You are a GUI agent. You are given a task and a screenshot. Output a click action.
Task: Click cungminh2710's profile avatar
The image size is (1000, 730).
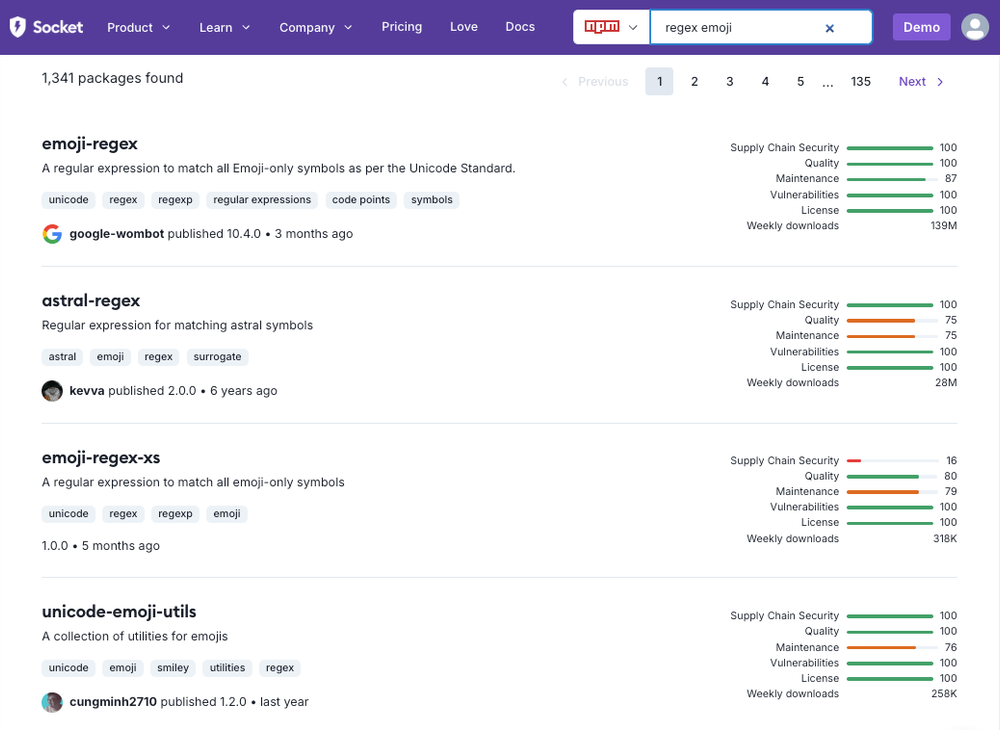pyautogui.click(x=52, y=702)
